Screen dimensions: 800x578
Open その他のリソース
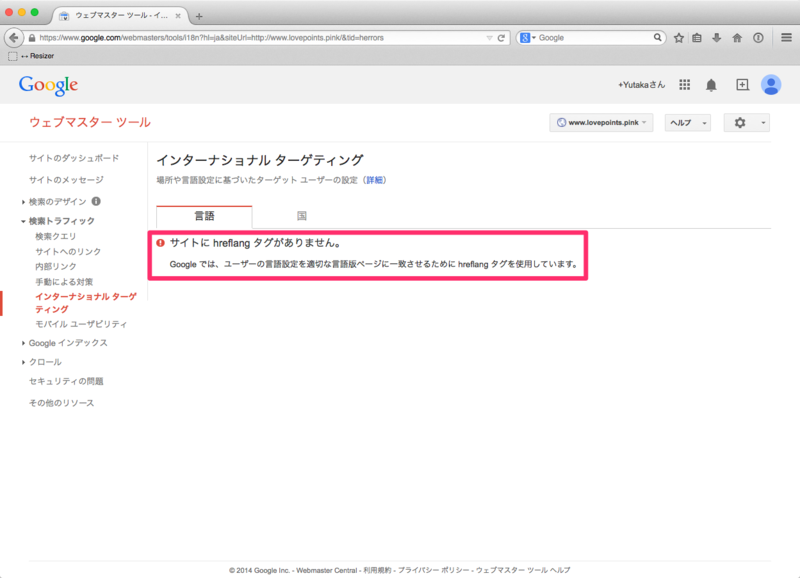pyautogui.click(x=62, y=403)
